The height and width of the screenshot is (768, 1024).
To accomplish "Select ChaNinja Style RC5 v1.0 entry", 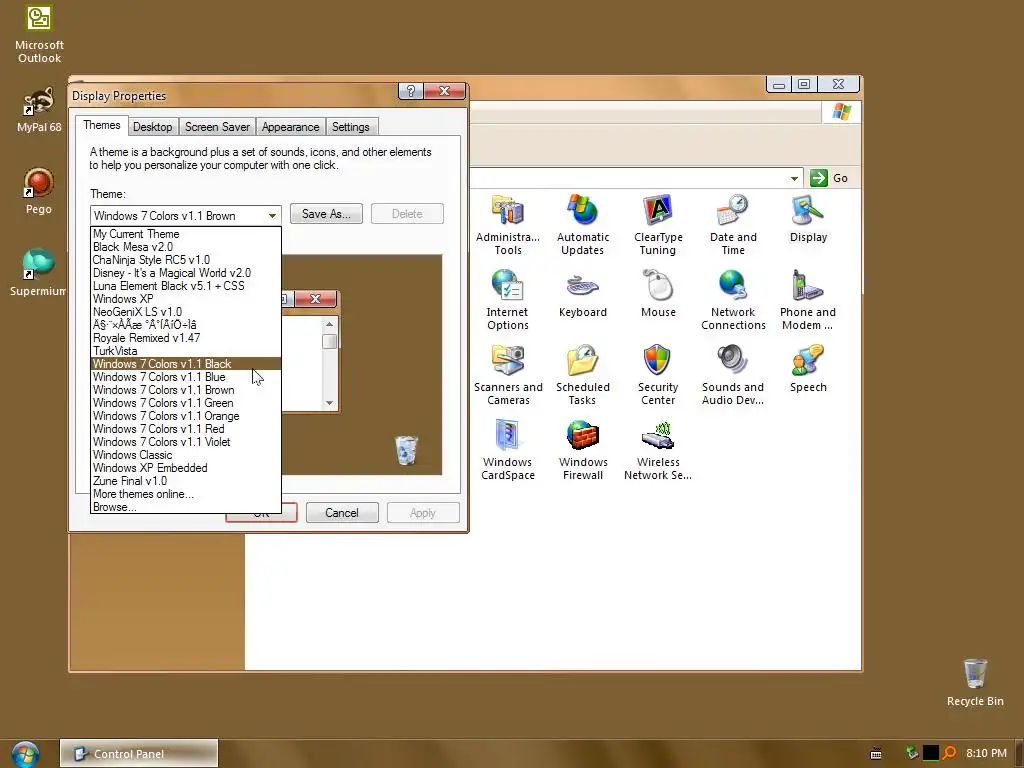I will 185,260.
